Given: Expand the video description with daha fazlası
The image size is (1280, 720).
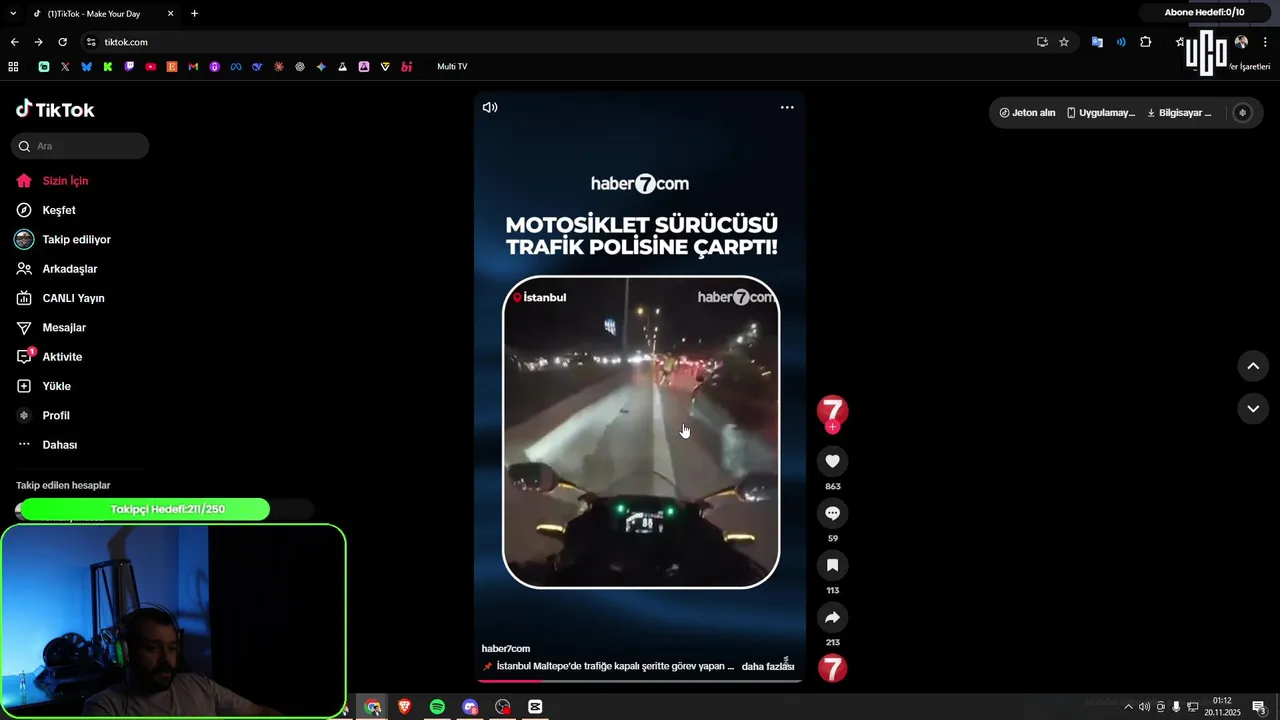Looking at the screenshot, I should click(768, 666).
